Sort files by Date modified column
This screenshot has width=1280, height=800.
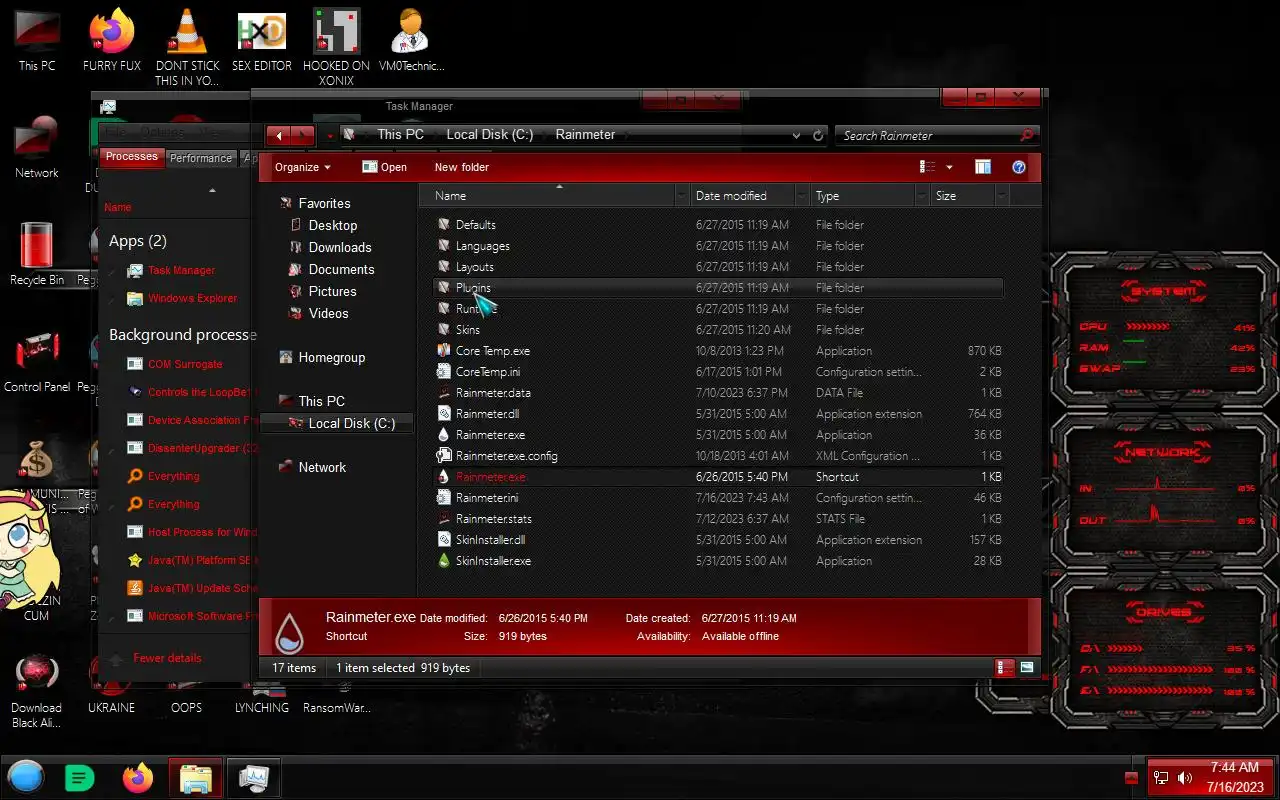pos(731,196)
